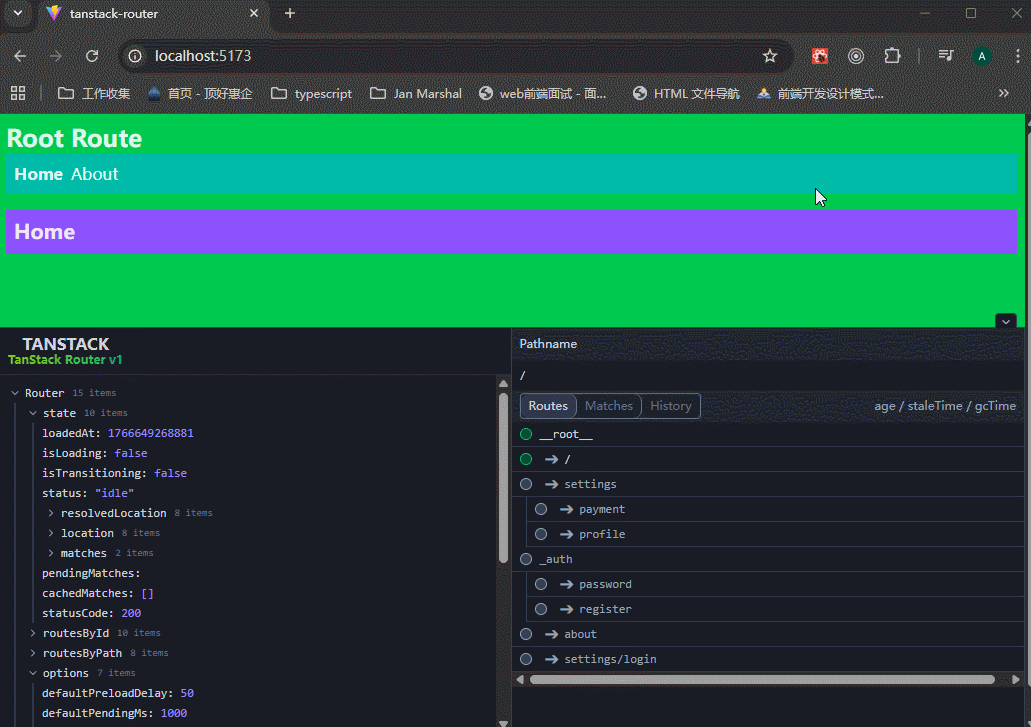The height and width of the screenshot is (727, 1031).
Task: Select the settings/login route row
Action: click(610, 659)
